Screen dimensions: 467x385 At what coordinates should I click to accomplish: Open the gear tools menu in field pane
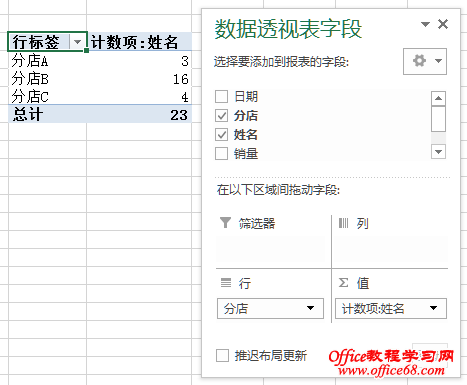pos(425,61)
